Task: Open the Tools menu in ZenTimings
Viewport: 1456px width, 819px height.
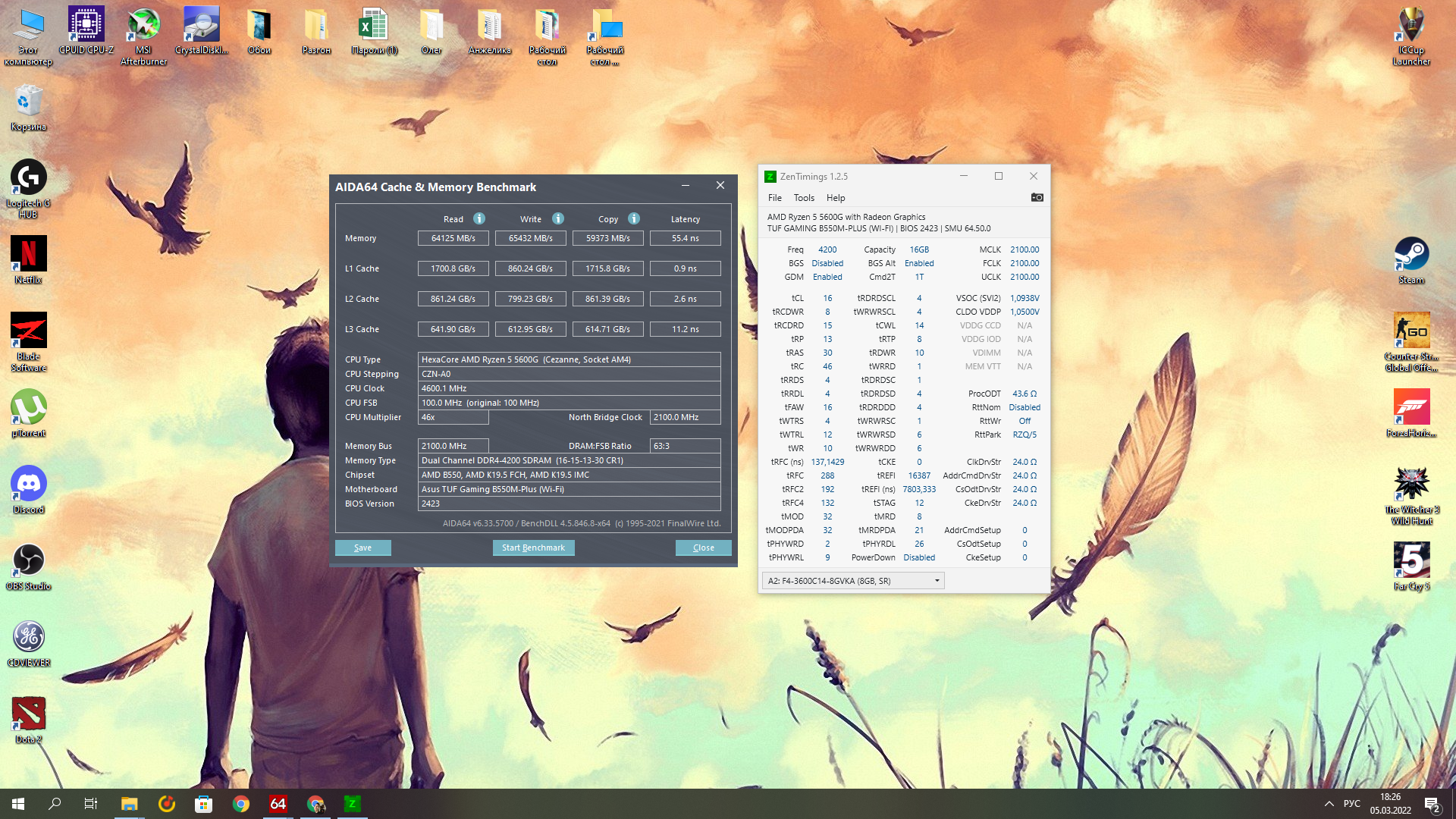Action: 804,198
